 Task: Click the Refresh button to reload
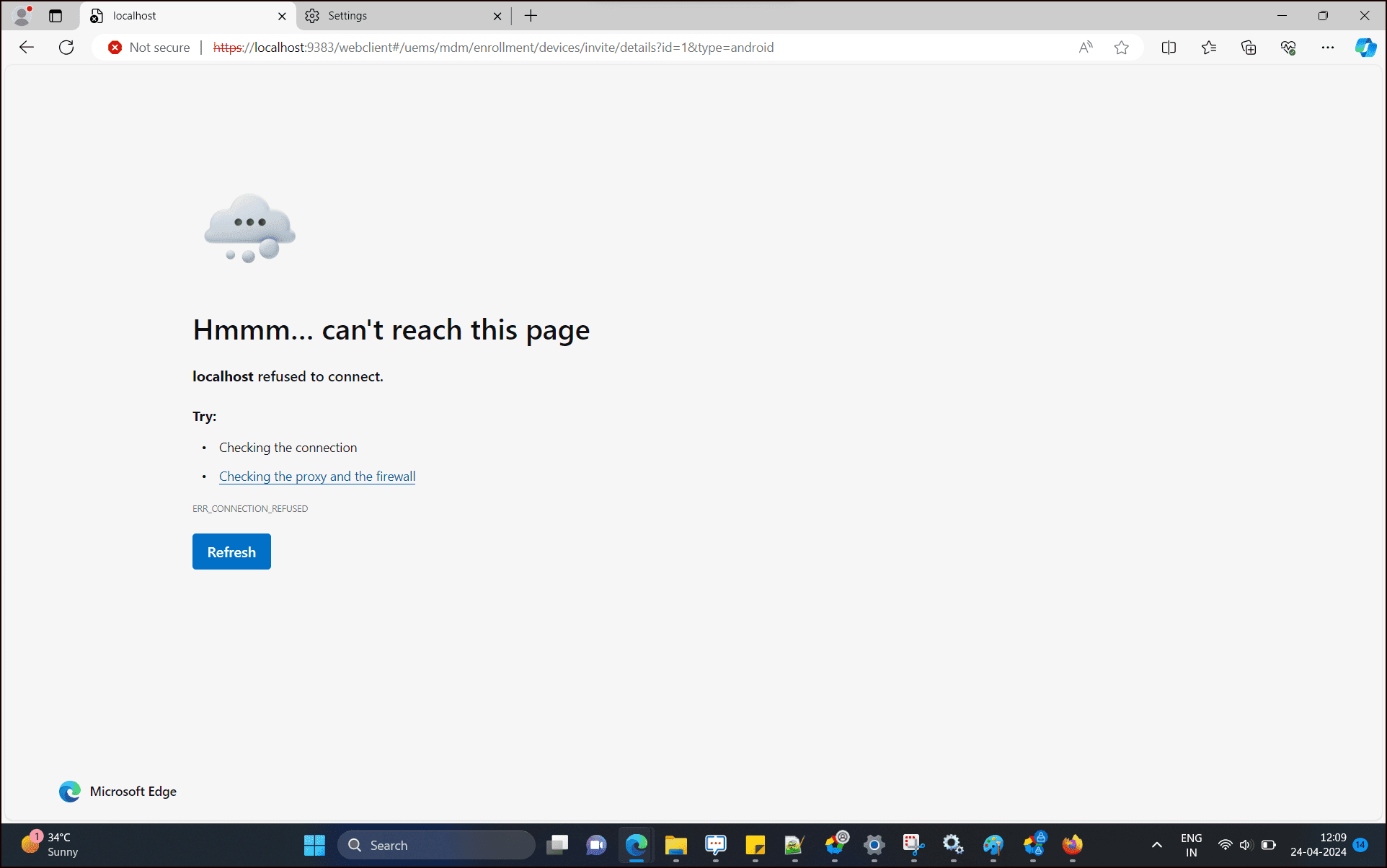[x=231, y=551]
